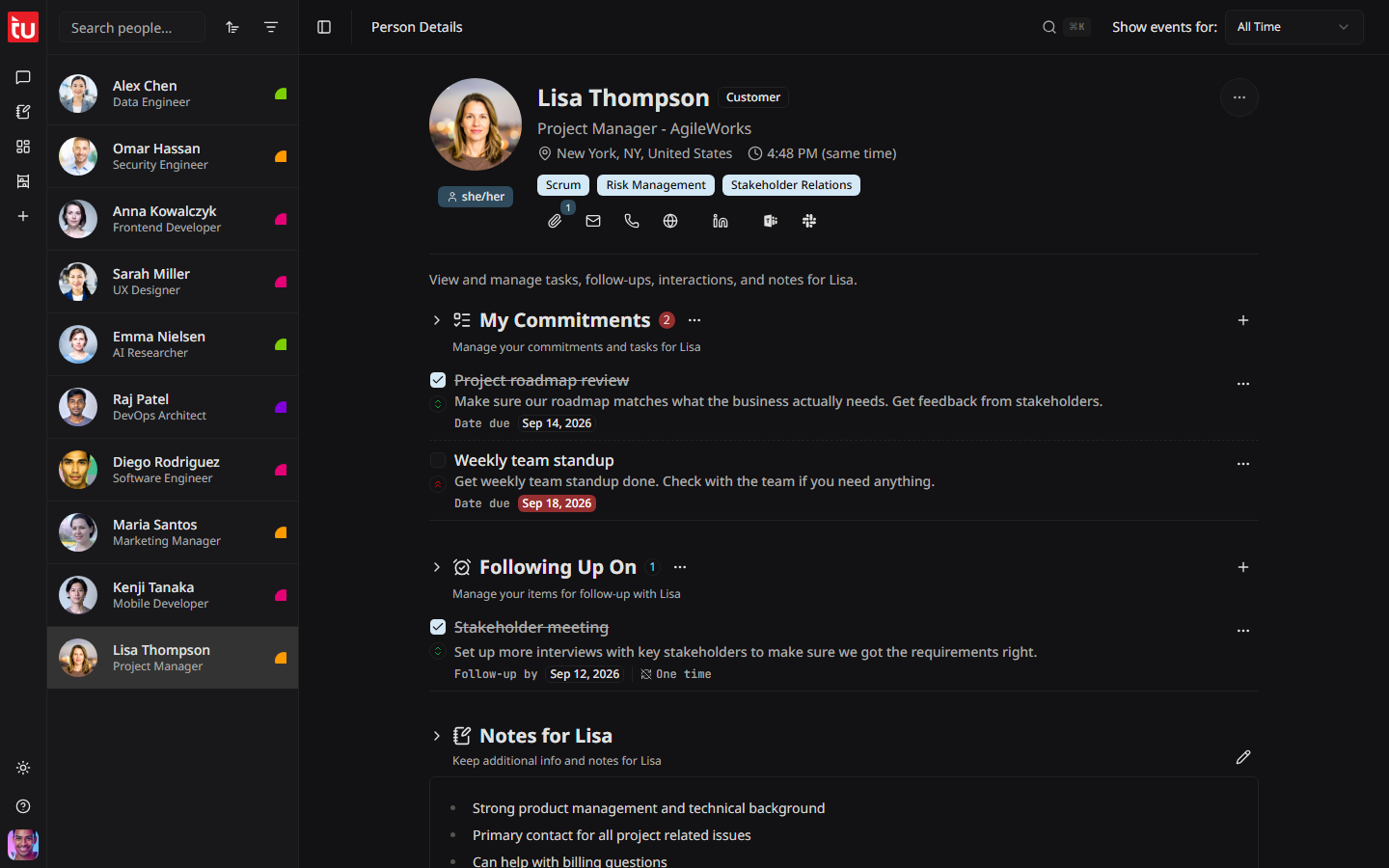Click the filter people icon
1389x868 pixels.
(271, 27)
